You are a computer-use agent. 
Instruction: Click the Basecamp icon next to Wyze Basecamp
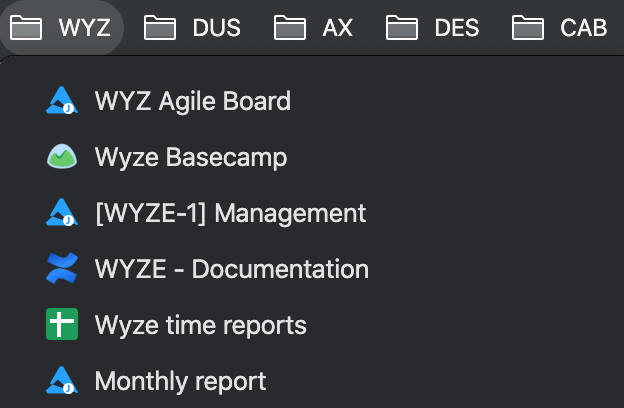[62, 156]
